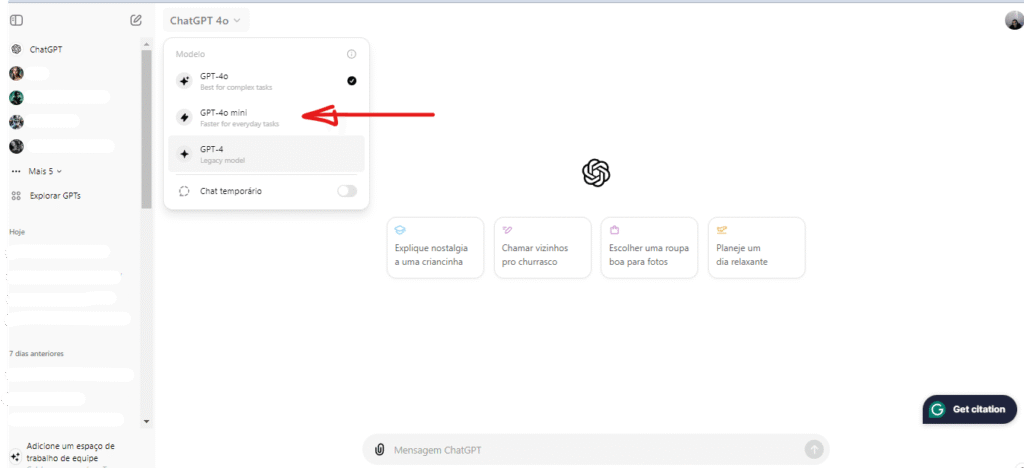Start a new chat with compose icon
Viewport: 1024px width, 468px height.
(x=136, y=20)
